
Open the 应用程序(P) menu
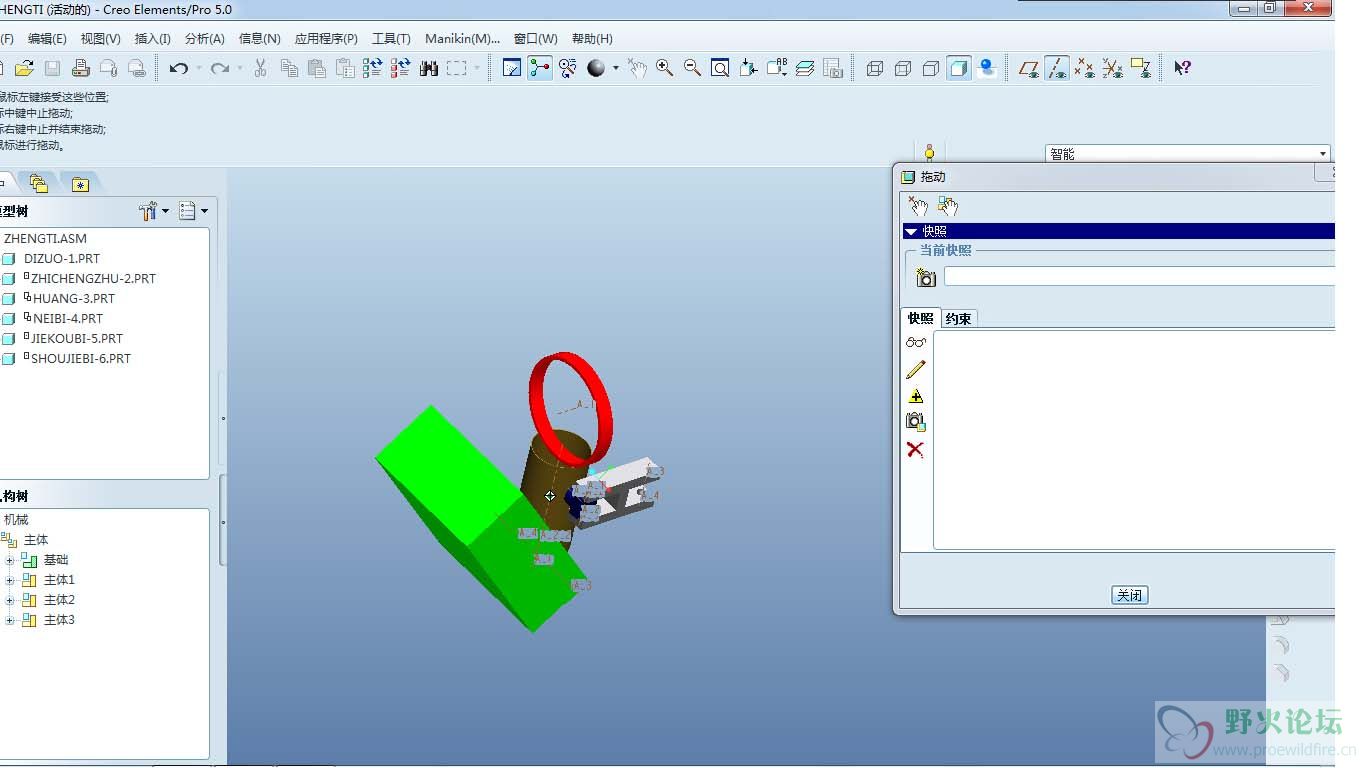pos(326,38)
